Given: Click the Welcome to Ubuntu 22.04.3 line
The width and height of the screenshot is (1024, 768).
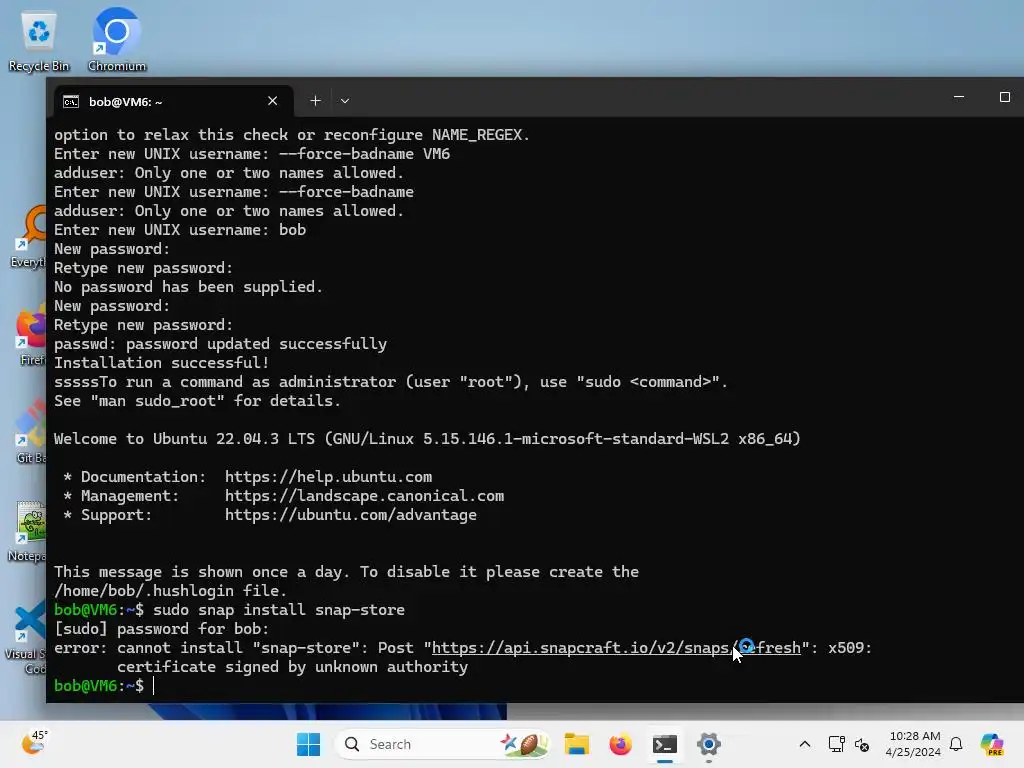Looking at the screenshot, I should (427, 439).
